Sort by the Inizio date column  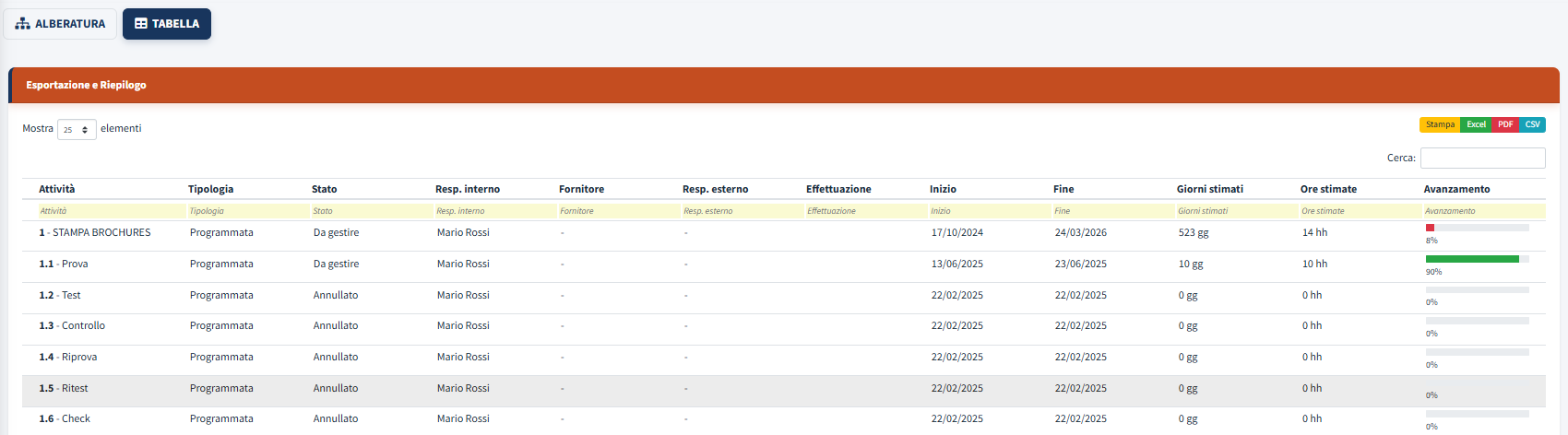943,189
